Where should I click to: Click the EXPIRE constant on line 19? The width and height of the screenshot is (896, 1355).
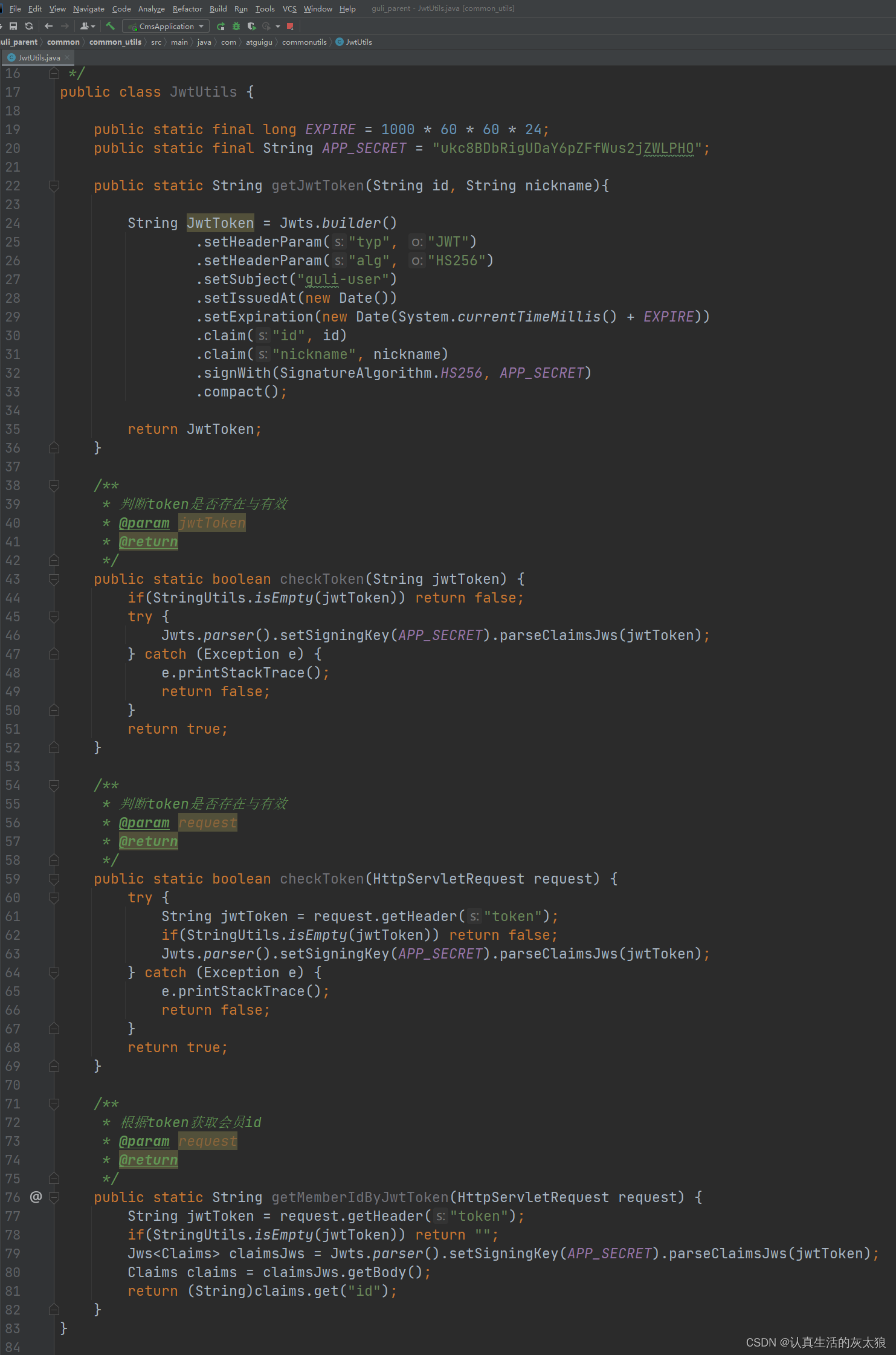(x=330, y=129)
